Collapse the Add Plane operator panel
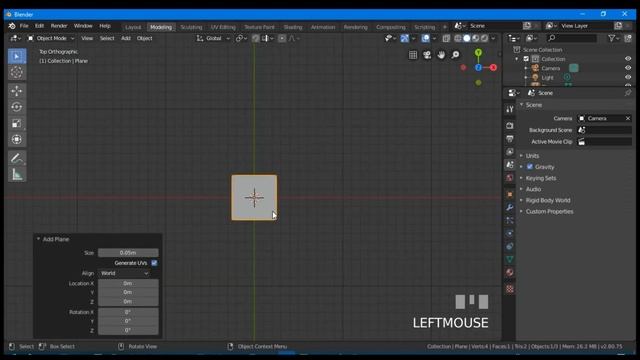Image resolution: width=640 pixels, height=360 pixels. (38, 239)
